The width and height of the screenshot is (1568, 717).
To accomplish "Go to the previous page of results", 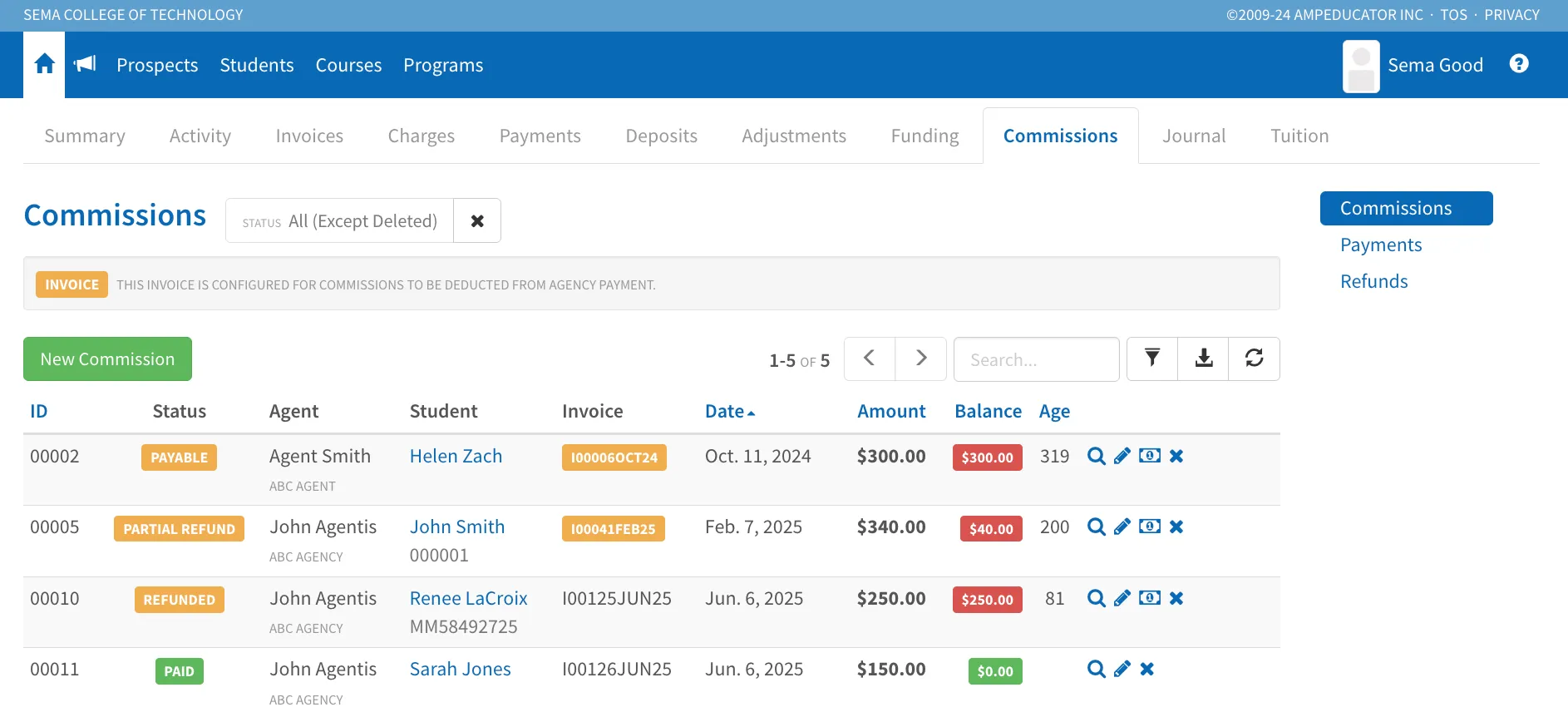I will tap(870, 358).
